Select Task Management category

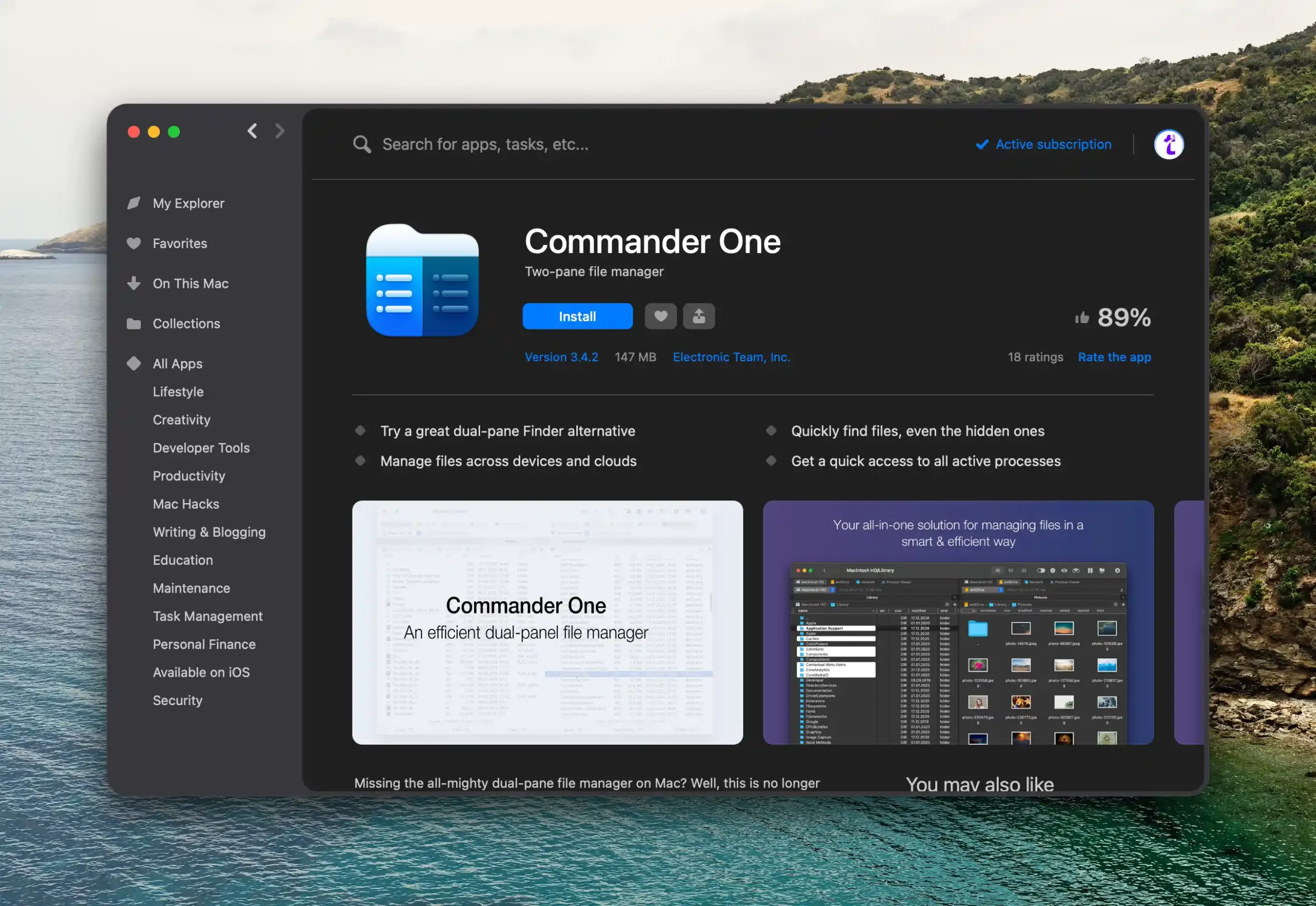pos(207,616)
